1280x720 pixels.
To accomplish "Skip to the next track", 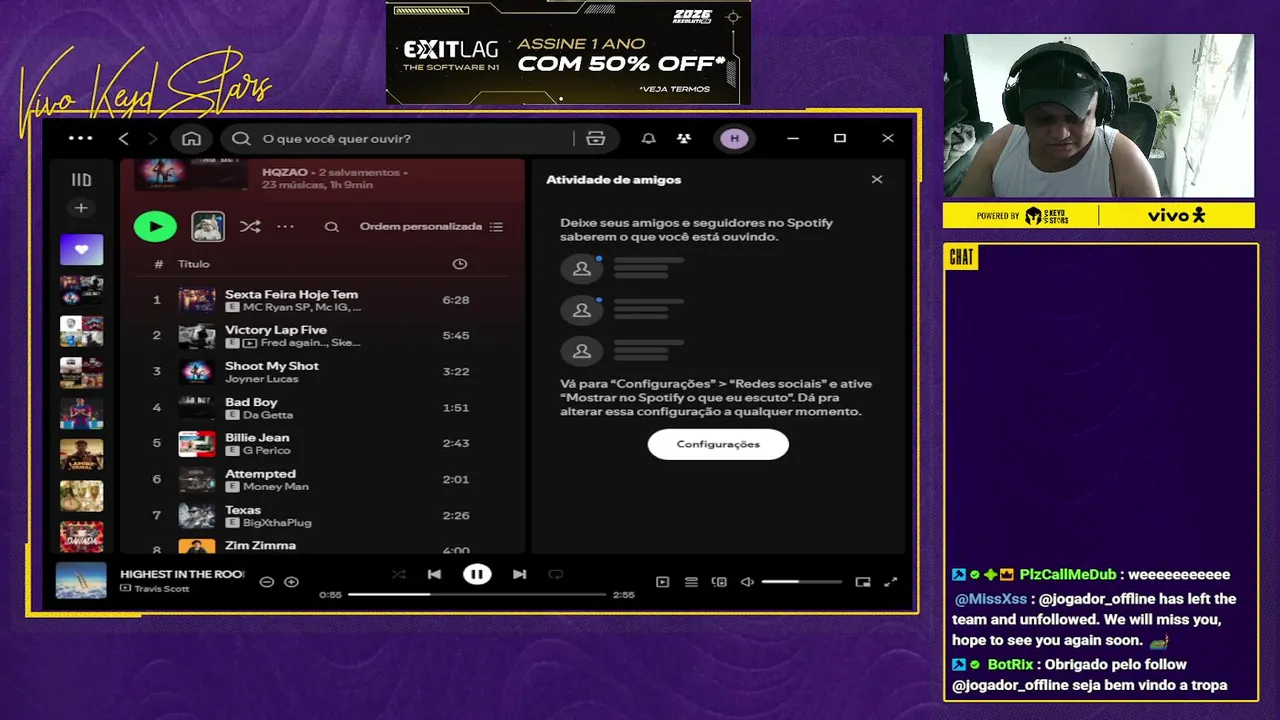I will [519, 574].
